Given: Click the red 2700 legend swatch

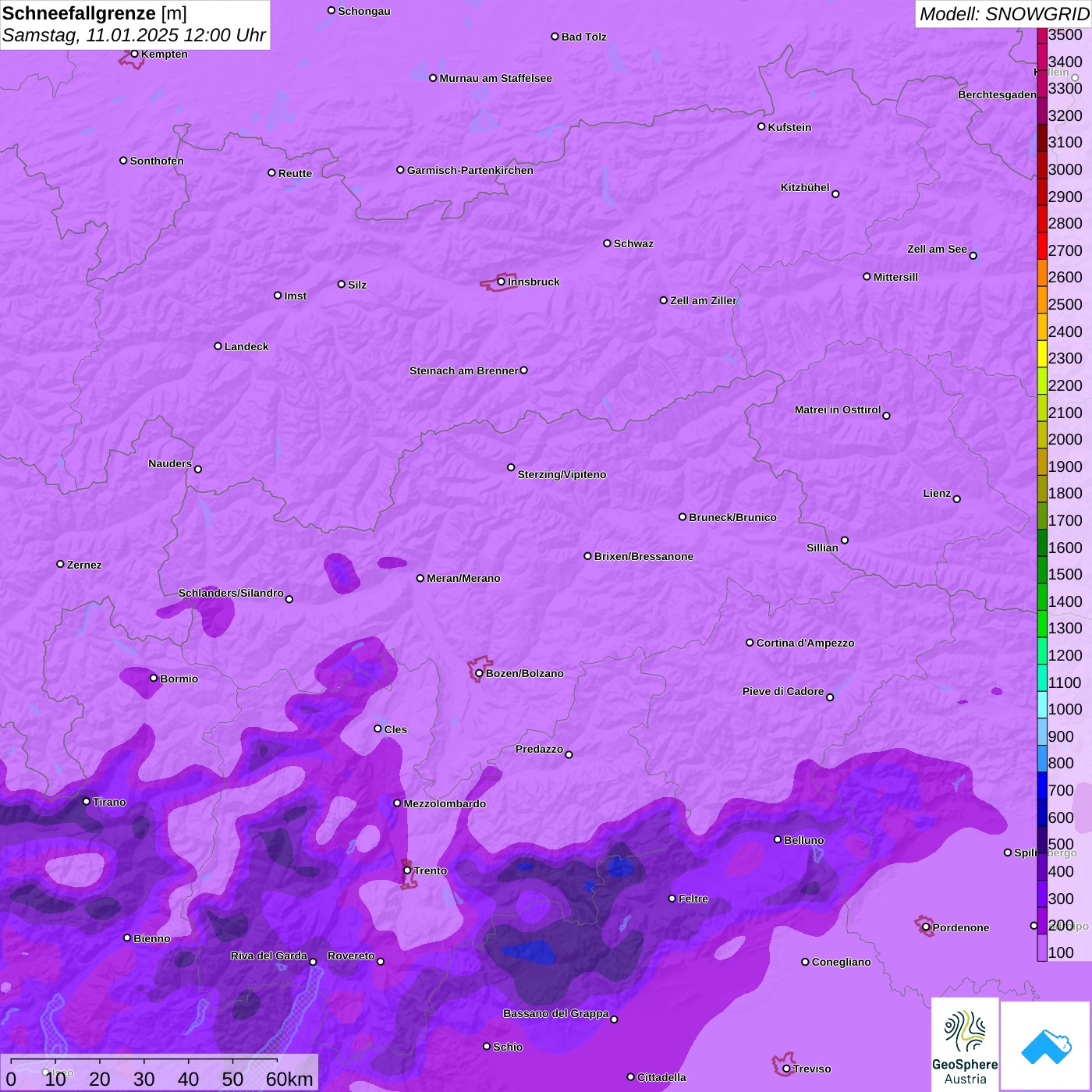Looking at the screenshot, I should tap(1042, 246).
